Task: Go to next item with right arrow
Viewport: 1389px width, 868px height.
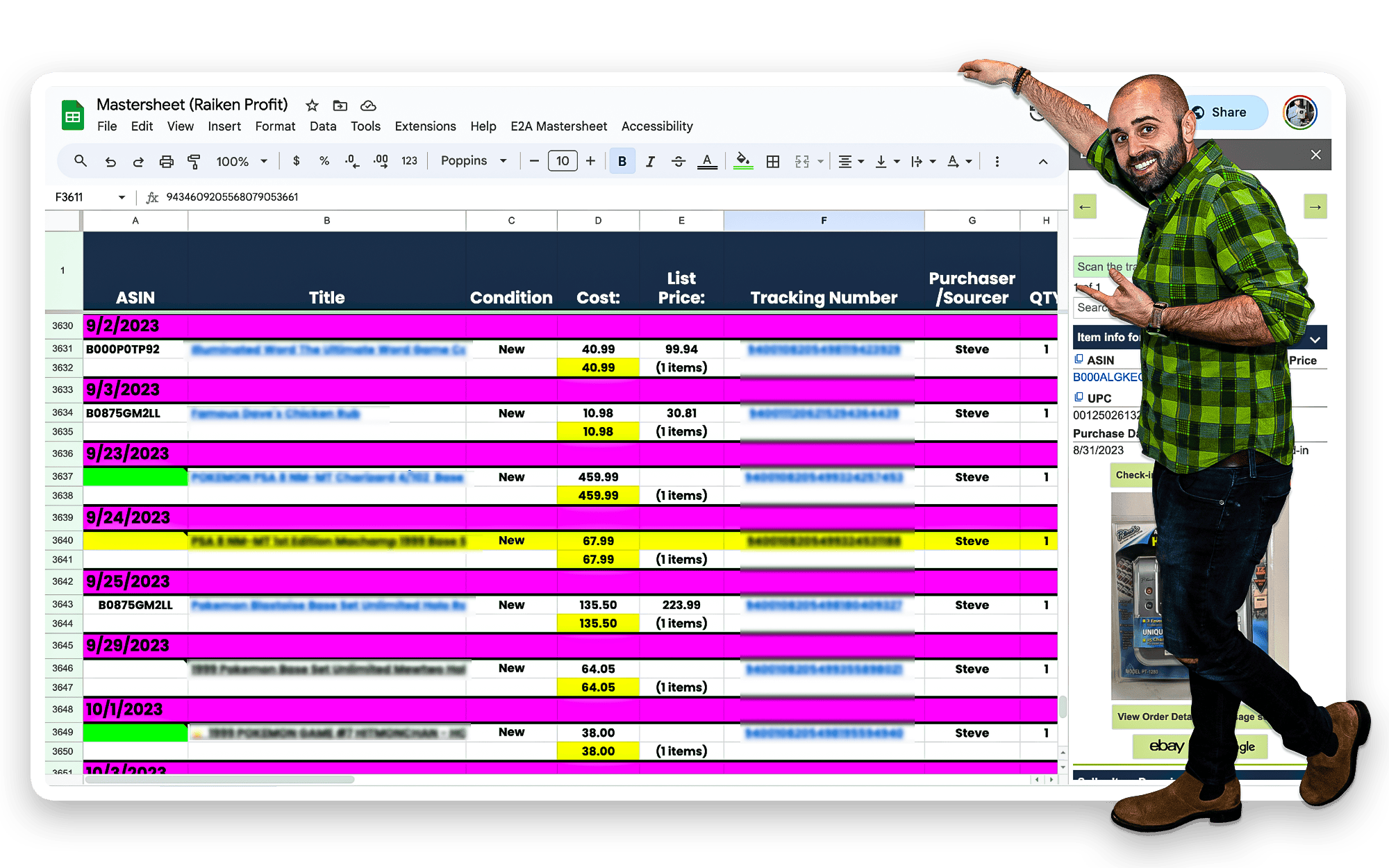Action: [x=1315, y=207]
